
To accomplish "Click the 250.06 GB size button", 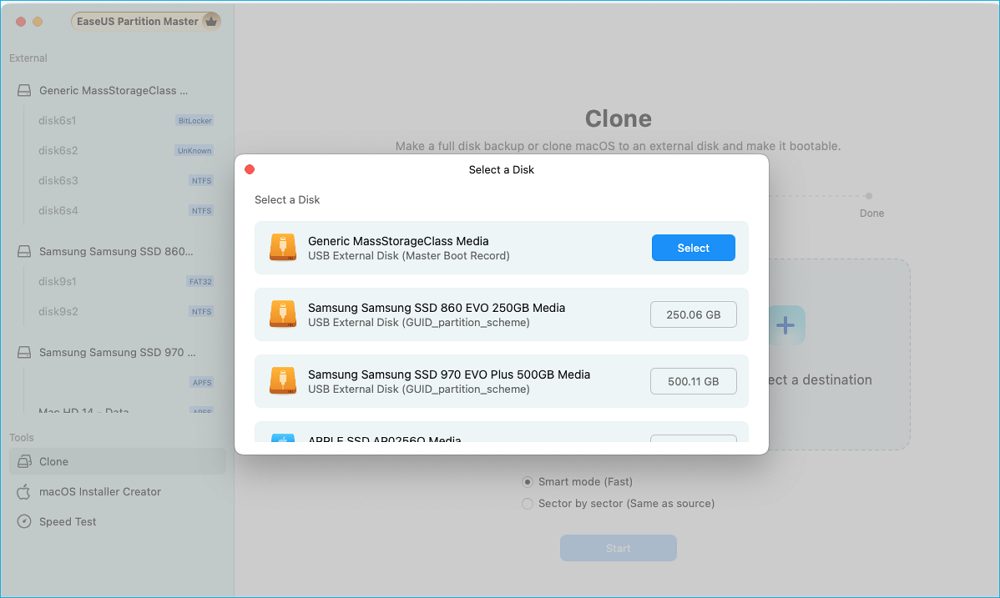I will [x=693, y=314].
